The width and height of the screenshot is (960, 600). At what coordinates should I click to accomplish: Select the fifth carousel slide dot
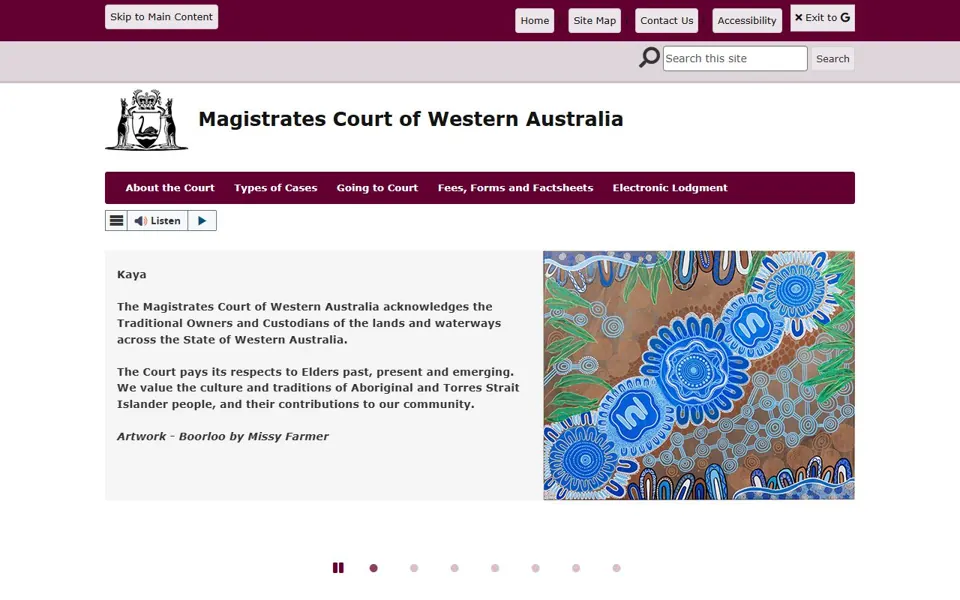[x=535, y=568]
